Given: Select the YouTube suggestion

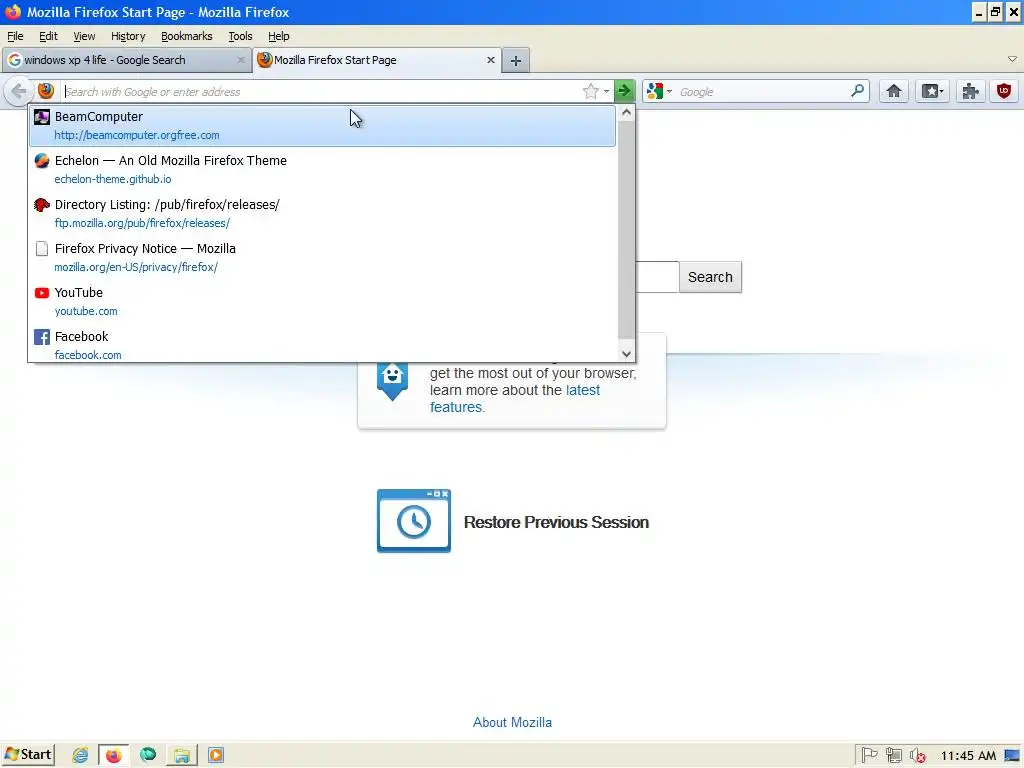Looking at the screenshot, I should [x=323, y=301].
